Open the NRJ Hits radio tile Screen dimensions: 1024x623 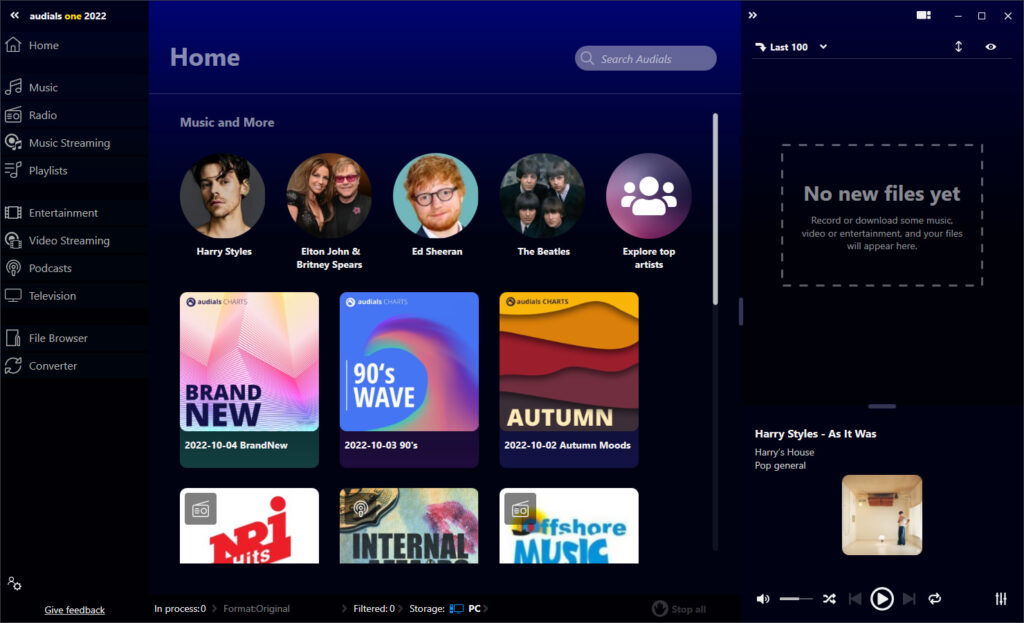coord(249,526)
